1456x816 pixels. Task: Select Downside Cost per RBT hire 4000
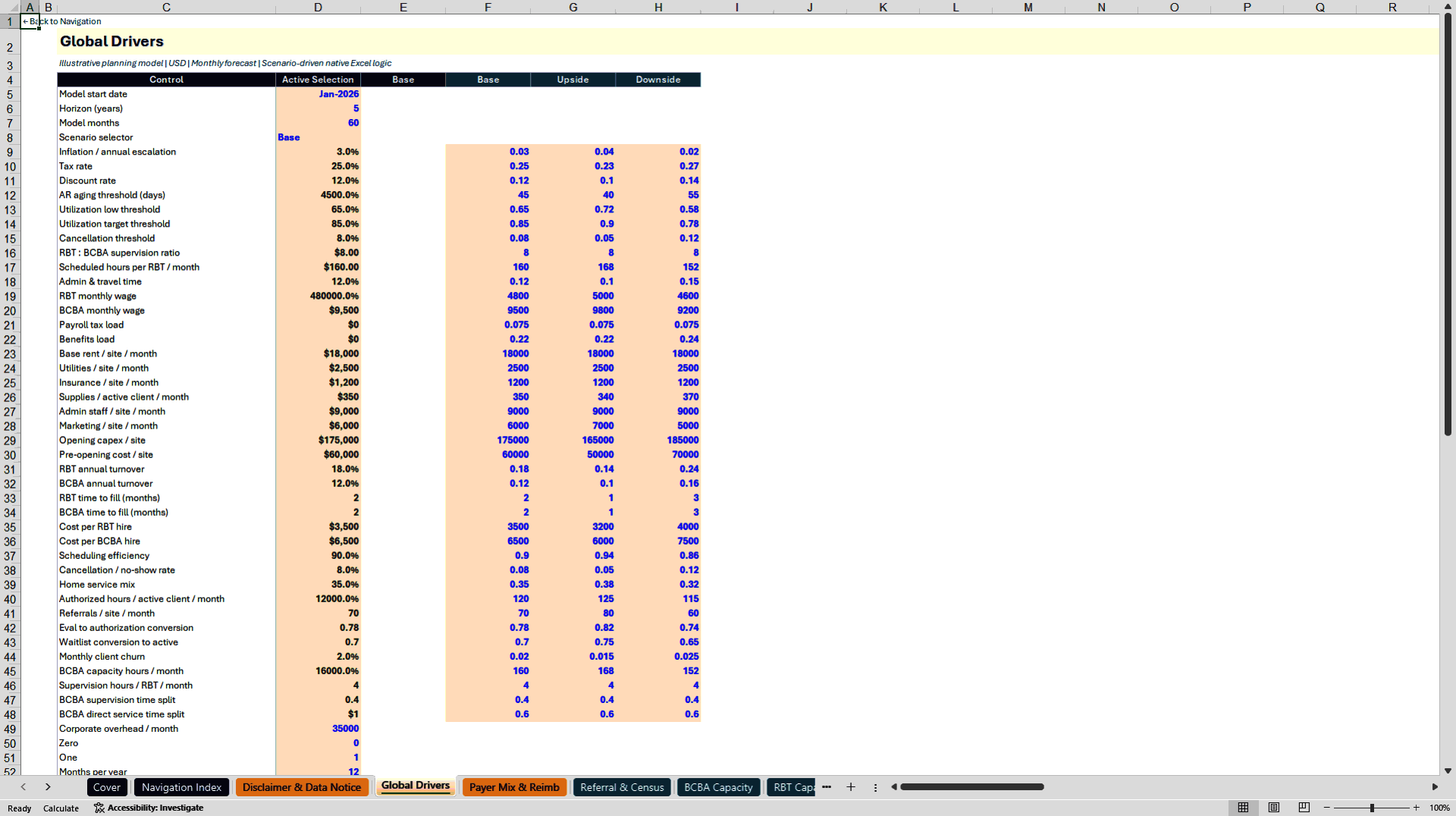click(x=657, y=526)
